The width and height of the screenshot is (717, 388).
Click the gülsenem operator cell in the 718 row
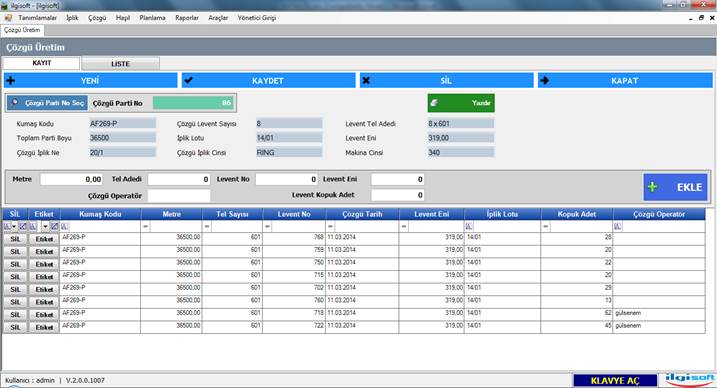[658, 314]
